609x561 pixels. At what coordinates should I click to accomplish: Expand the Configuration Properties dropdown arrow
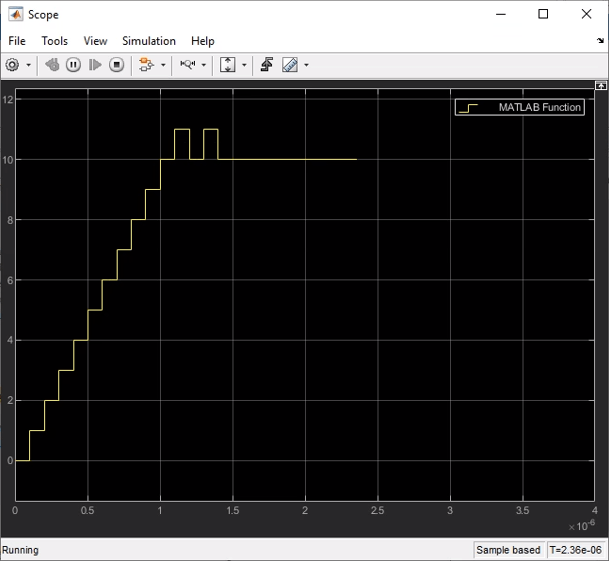tap(29, 65)
